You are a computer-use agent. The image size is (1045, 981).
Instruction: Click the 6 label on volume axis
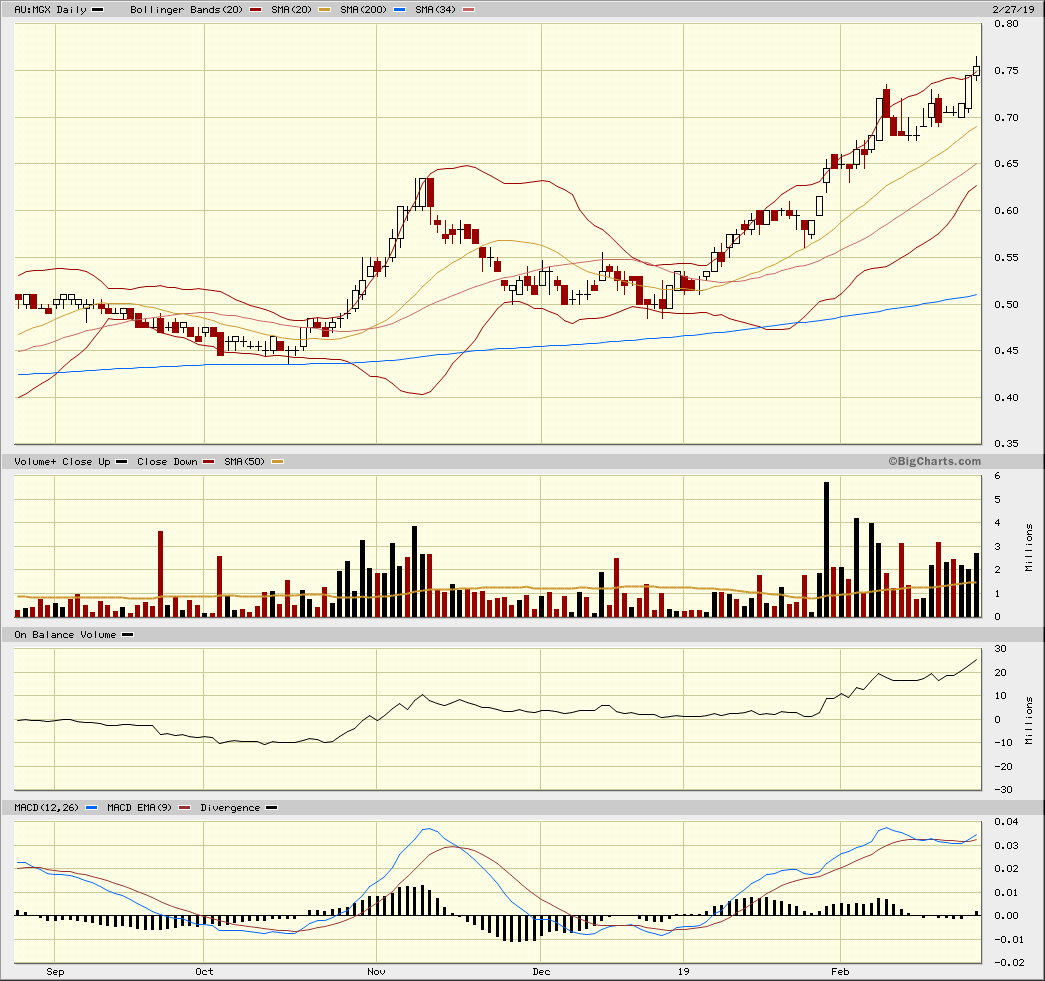(998, 476)
